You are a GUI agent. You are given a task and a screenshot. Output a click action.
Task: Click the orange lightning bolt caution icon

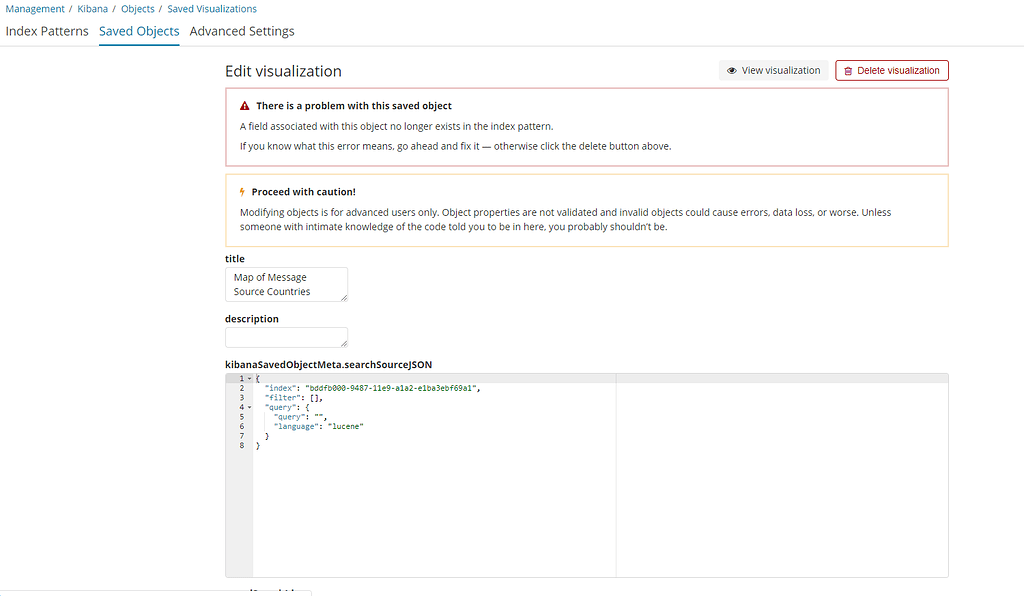pyautogui.click(x=242, y=192)
